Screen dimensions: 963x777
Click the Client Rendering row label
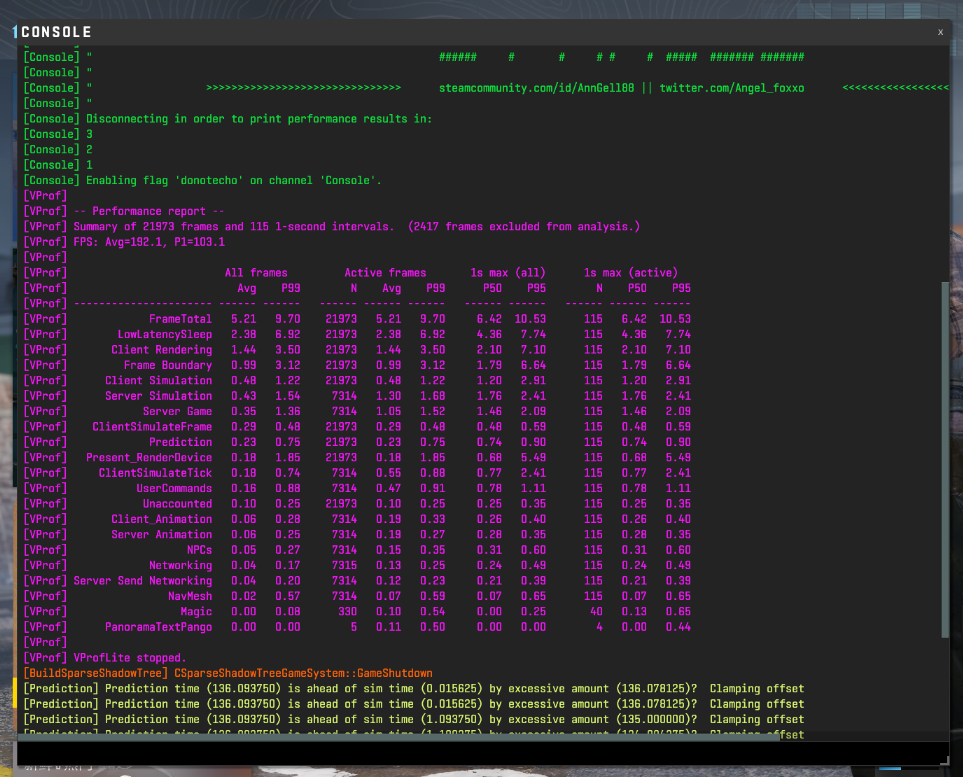[x=161, y=350]
